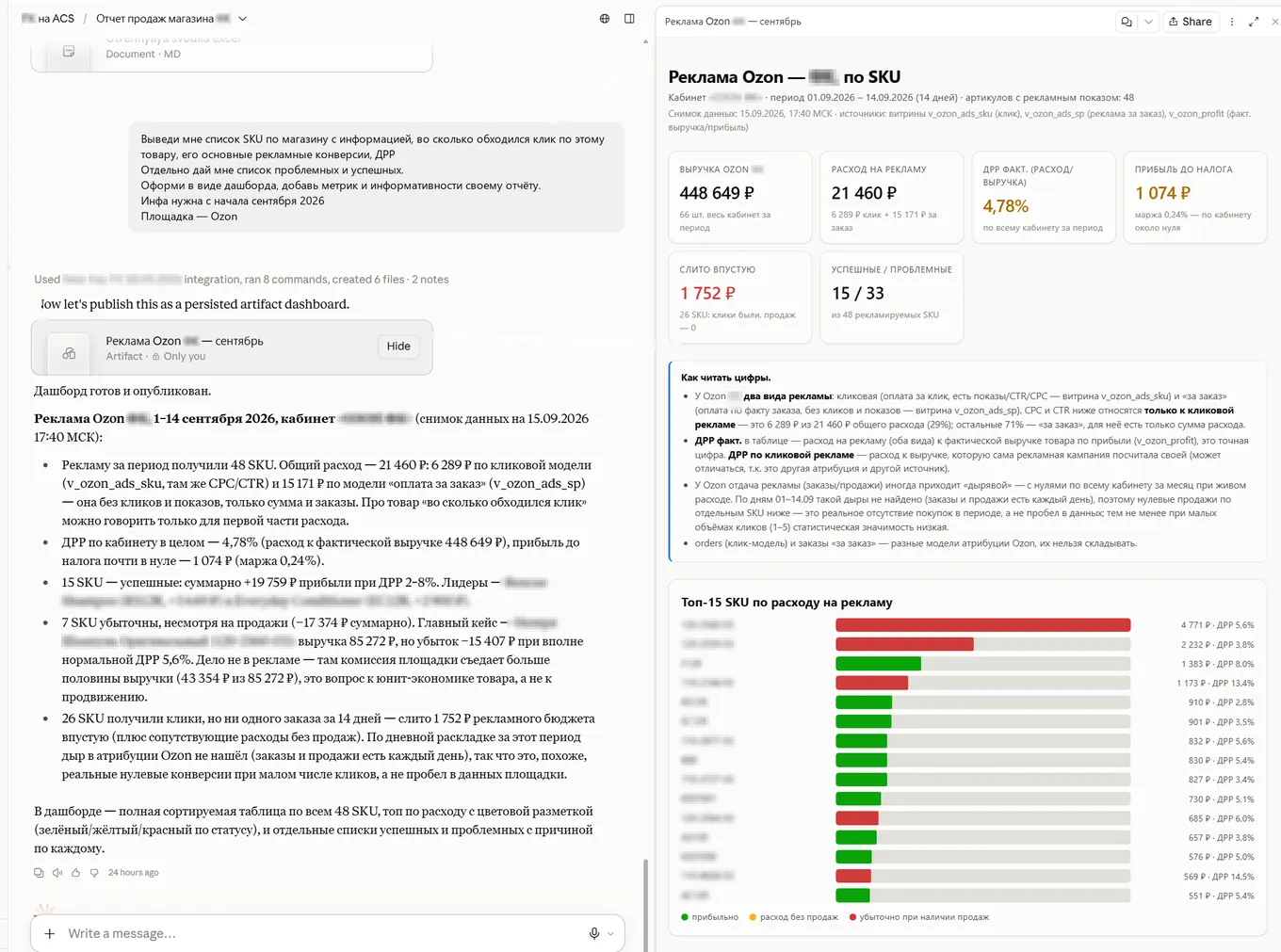Click the '24 hours ago' timestamp
Screen dimensions: 1281x952
tap(134, 873)
